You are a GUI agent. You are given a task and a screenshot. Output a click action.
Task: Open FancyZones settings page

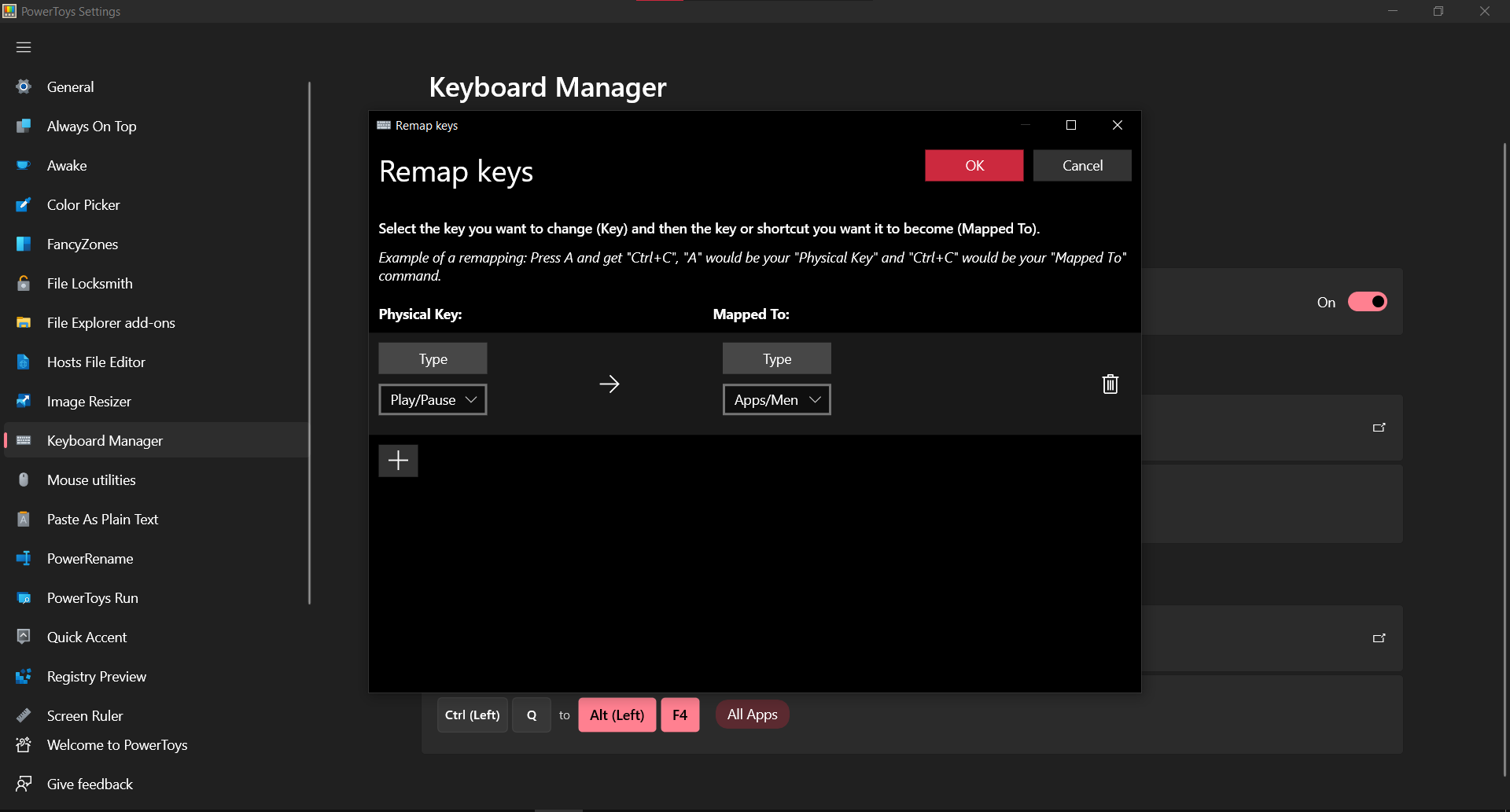point(156,244)
